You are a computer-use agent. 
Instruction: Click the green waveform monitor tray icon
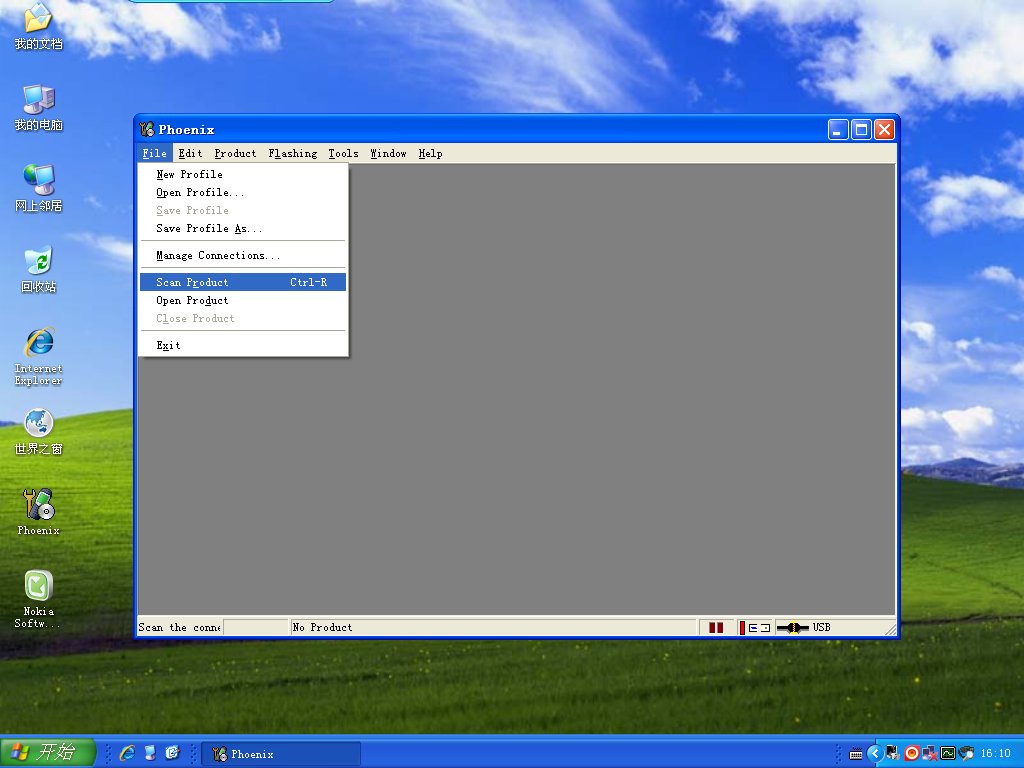point(948,753)
